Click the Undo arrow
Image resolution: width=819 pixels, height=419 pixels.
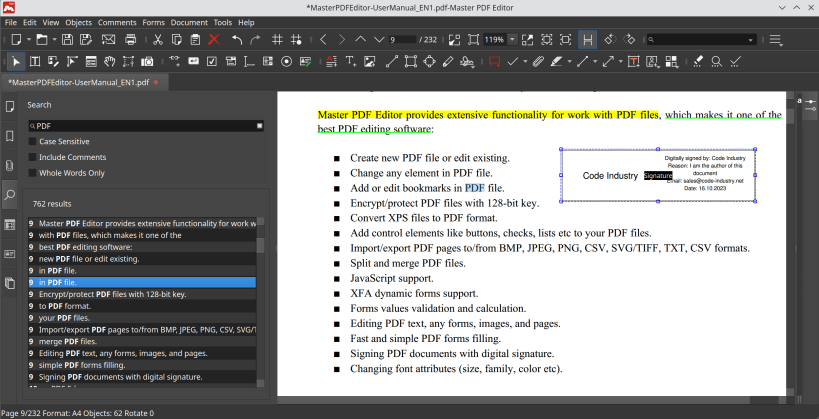pos(237,40)
